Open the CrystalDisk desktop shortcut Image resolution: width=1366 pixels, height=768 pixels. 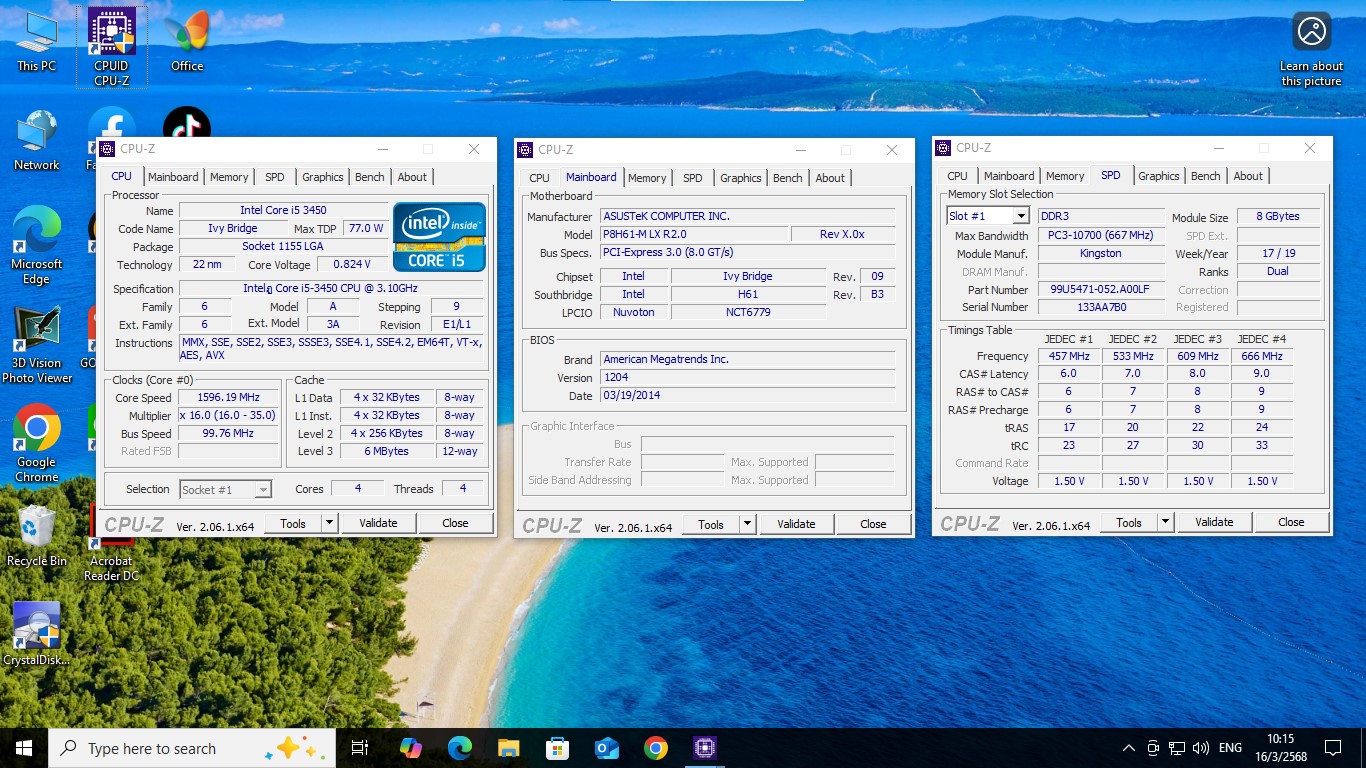[37, 635]
